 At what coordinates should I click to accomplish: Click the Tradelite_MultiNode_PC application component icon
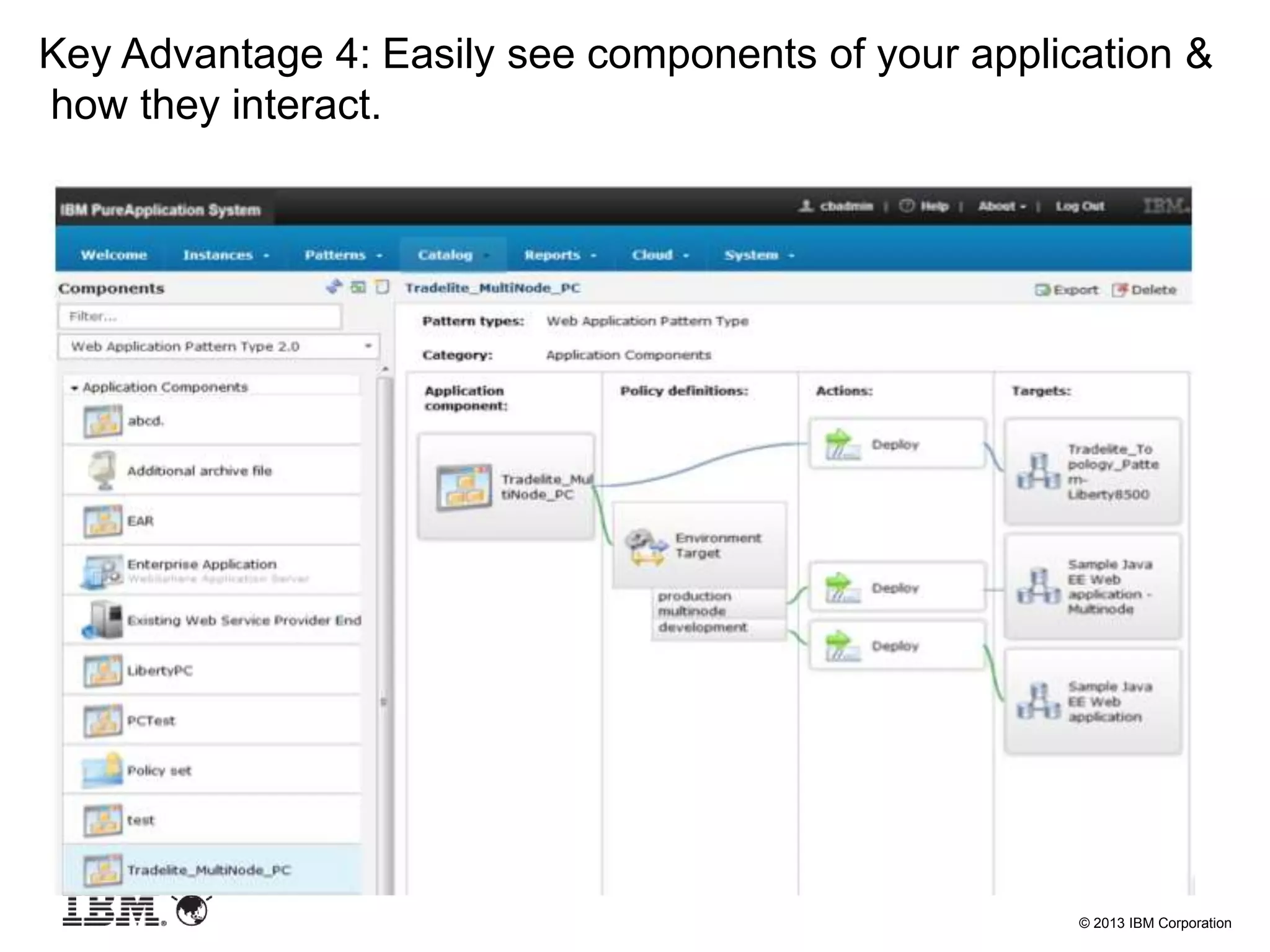[464, 488]
